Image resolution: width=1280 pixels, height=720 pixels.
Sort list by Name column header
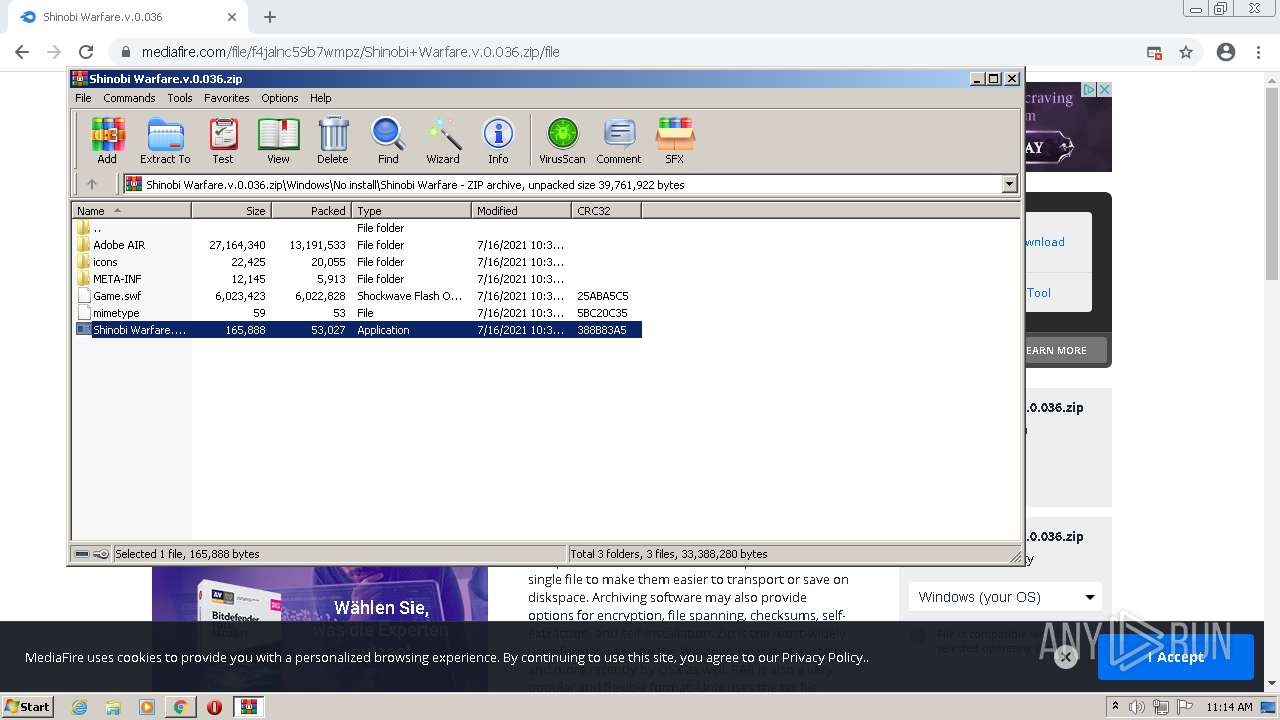tap(132, 210)
